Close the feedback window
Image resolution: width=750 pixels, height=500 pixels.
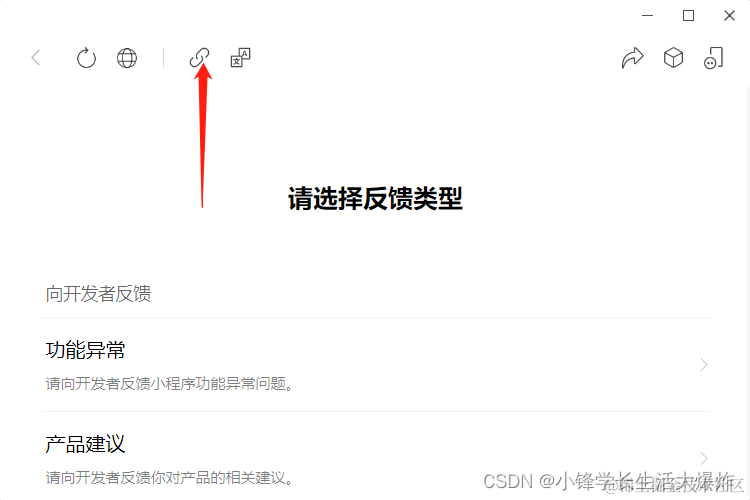tap(729, 15)
